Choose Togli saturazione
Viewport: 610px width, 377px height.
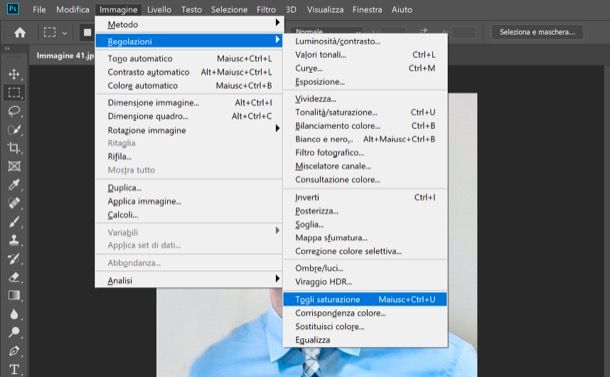click(x=365, y=299)
